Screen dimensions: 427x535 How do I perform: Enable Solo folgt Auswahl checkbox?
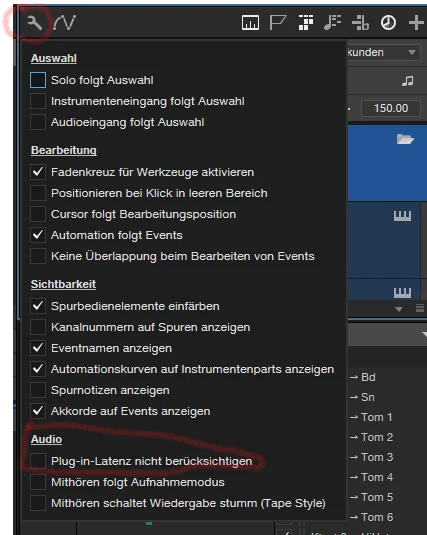coord(38,80)
